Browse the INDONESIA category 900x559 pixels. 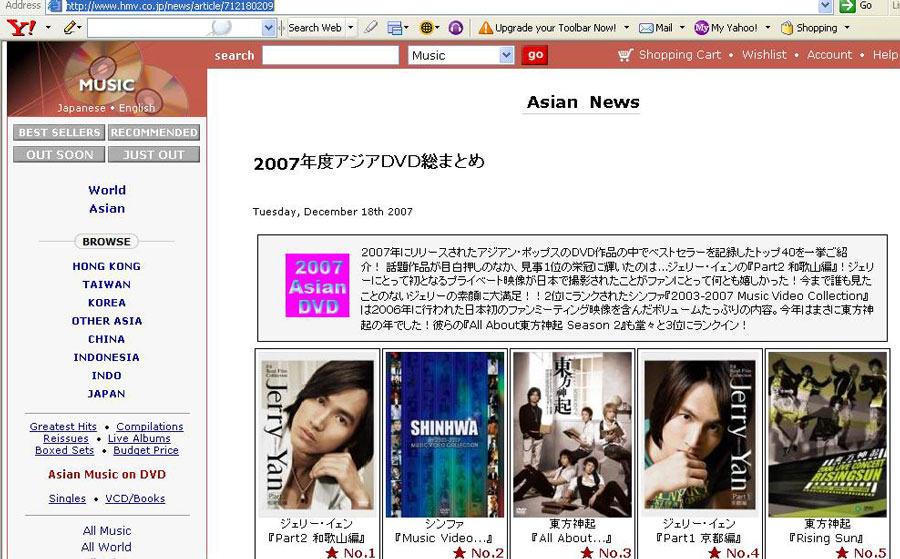[x=106, y=358]
